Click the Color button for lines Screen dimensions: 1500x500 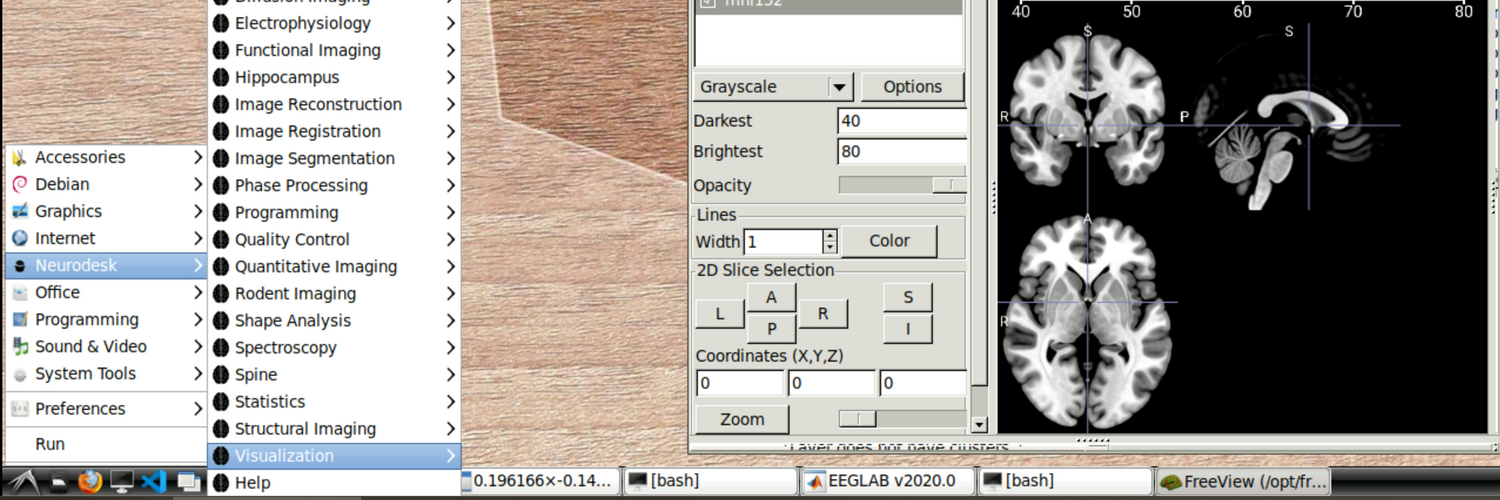889,241
